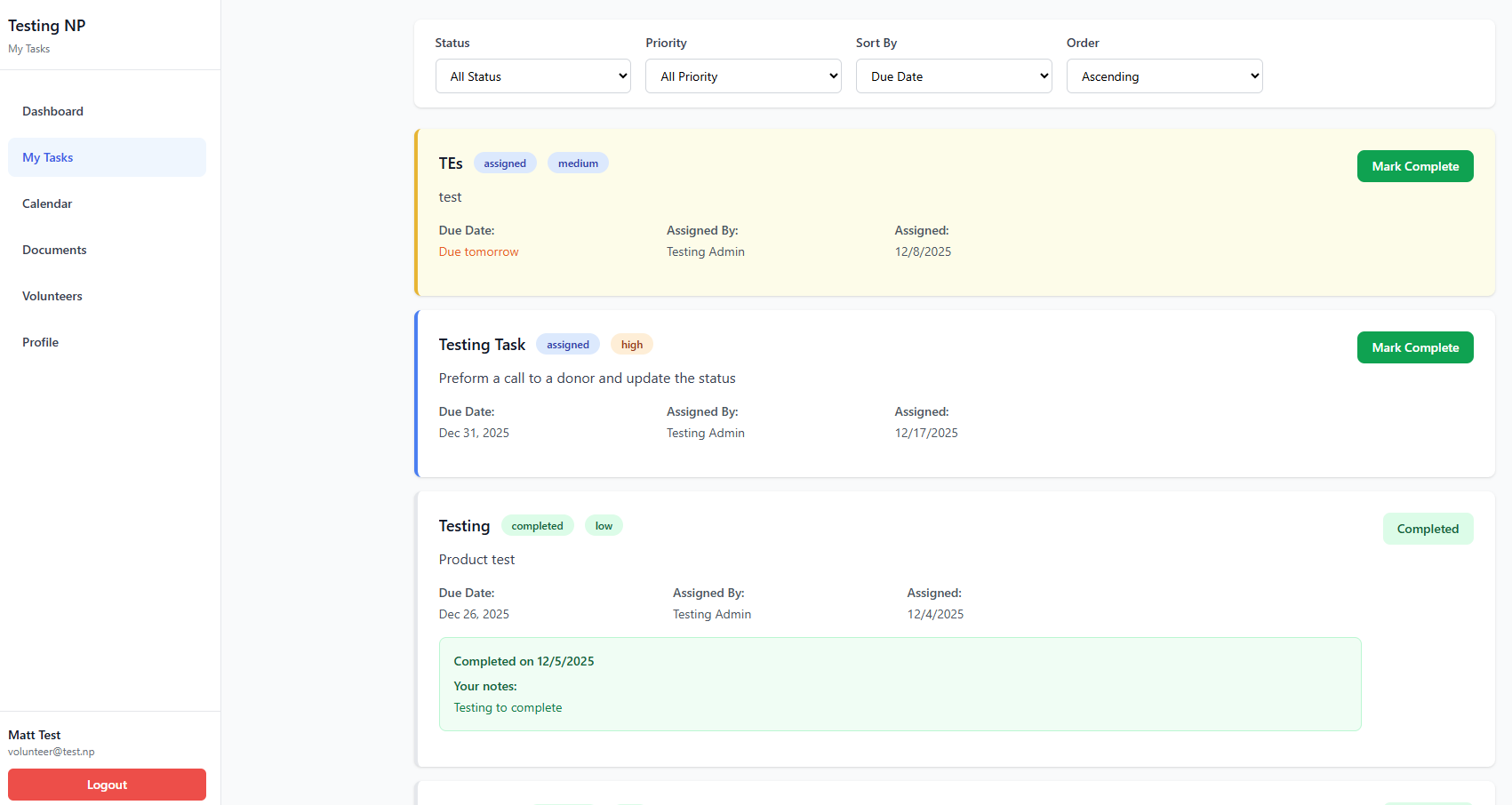Click the Logout button
Screen dimensions: 1512x805
(x=107, y=785)
